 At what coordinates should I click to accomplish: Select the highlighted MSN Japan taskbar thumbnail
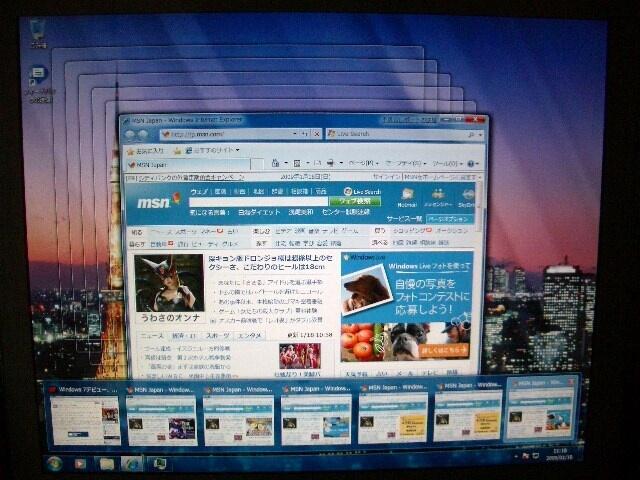[541, 408]
